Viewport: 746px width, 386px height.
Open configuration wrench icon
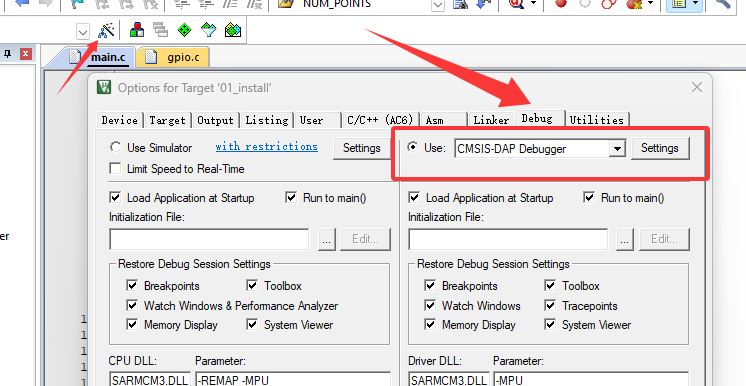(x=723, y=3)
